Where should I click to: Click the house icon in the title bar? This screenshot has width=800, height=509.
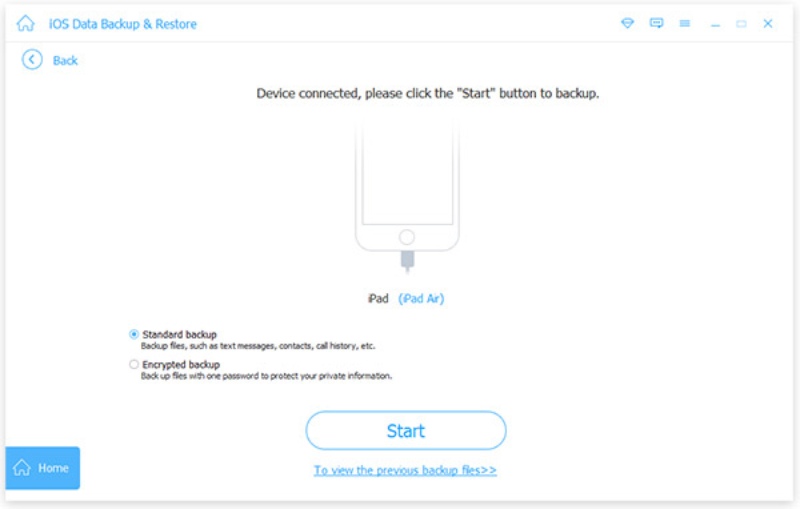pos(25,24)
